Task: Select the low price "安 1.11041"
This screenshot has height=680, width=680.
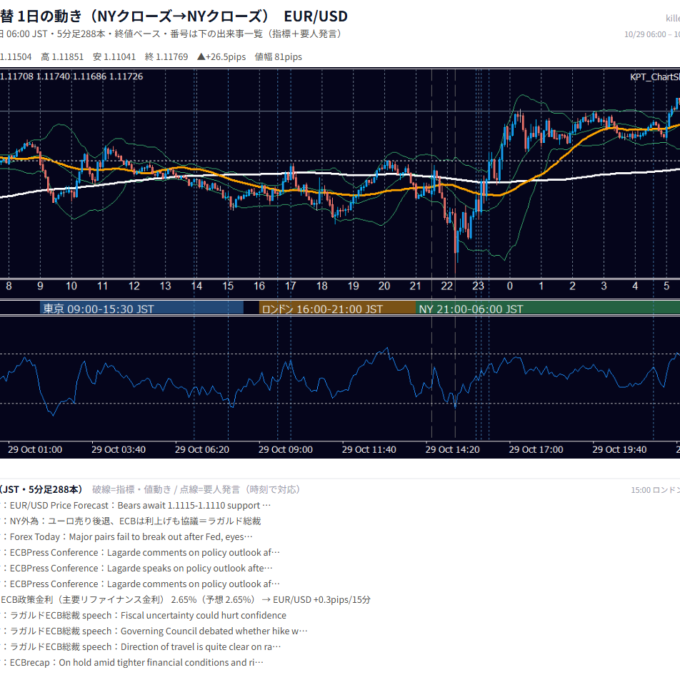Action: pyautogui.click(x=114, y=57)
